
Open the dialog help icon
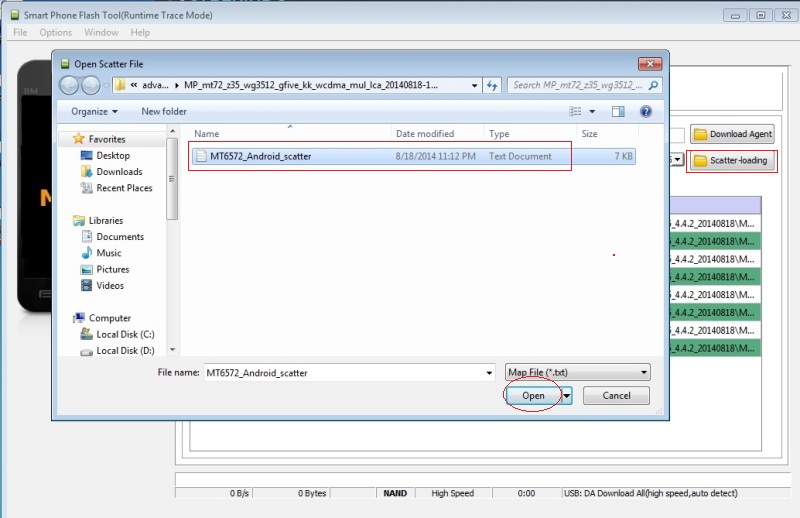pos(645,111)
